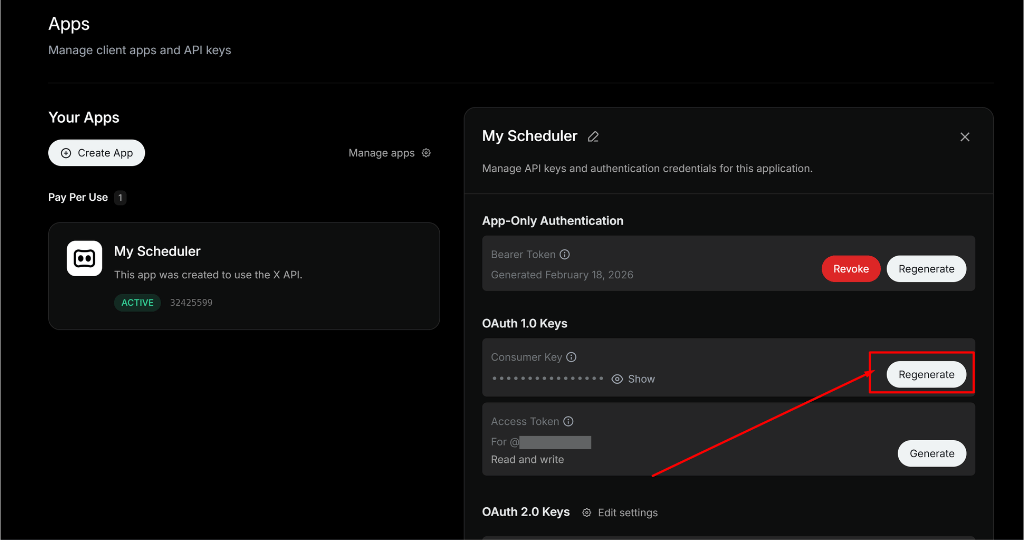Edit the My Scheduler name pencil icon

(x=593, y=136)
